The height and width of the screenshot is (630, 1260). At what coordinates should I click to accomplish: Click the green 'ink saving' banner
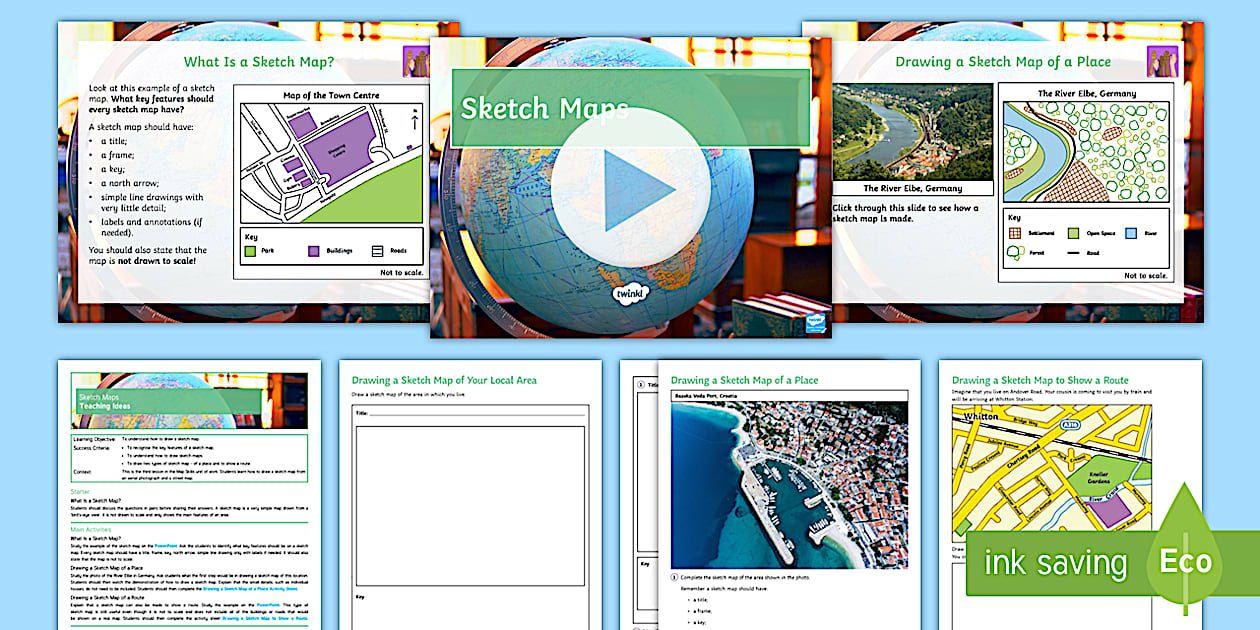(x=1055, y=562)
